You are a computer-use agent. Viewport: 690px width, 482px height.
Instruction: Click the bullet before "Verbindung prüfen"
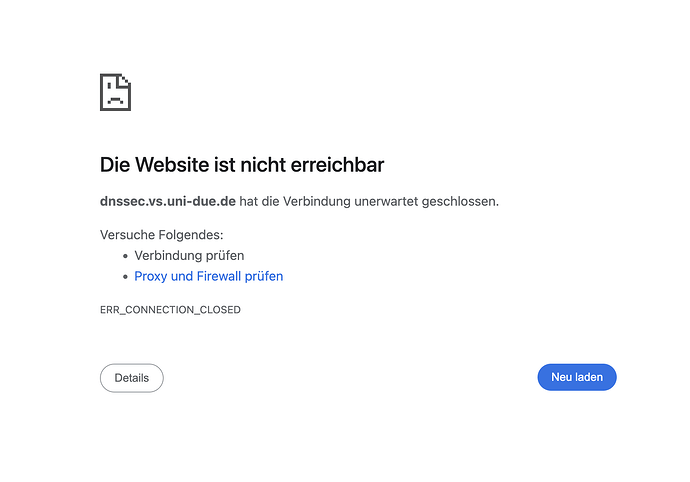pyautogui.click(x=125, y=256)
